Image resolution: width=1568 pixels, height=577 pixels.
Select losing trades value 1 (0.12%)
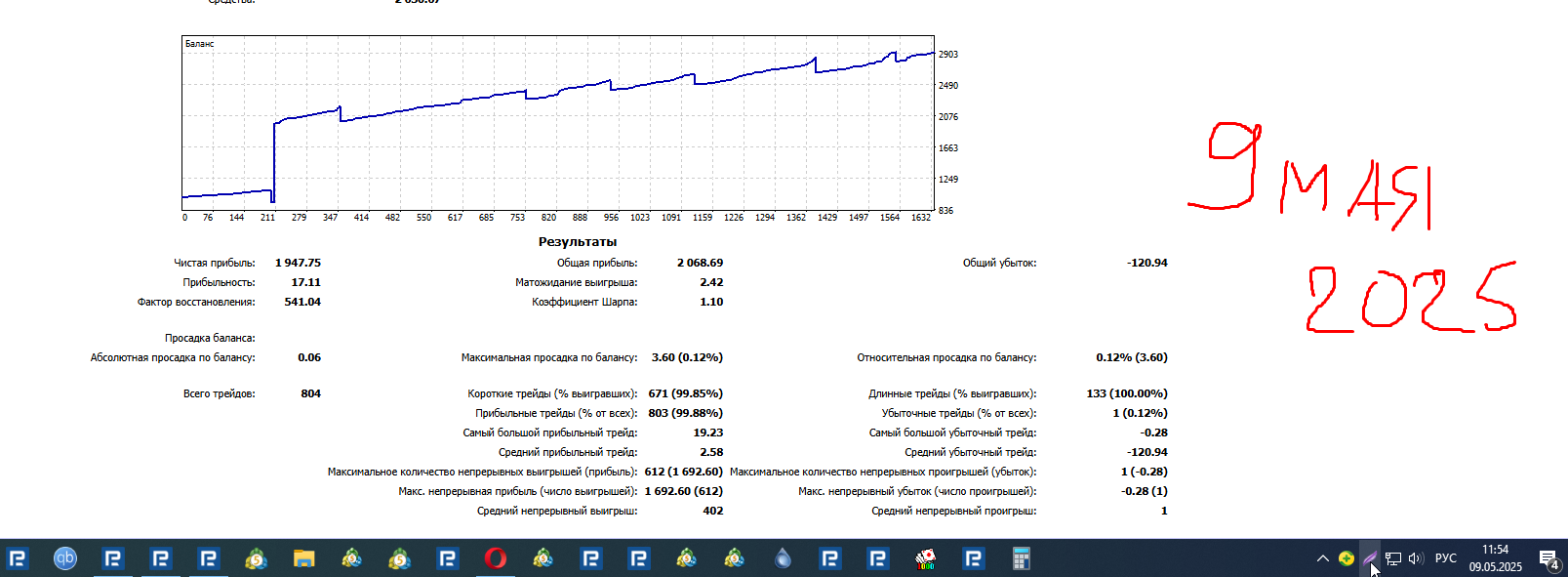click(x=1141, y=413)
